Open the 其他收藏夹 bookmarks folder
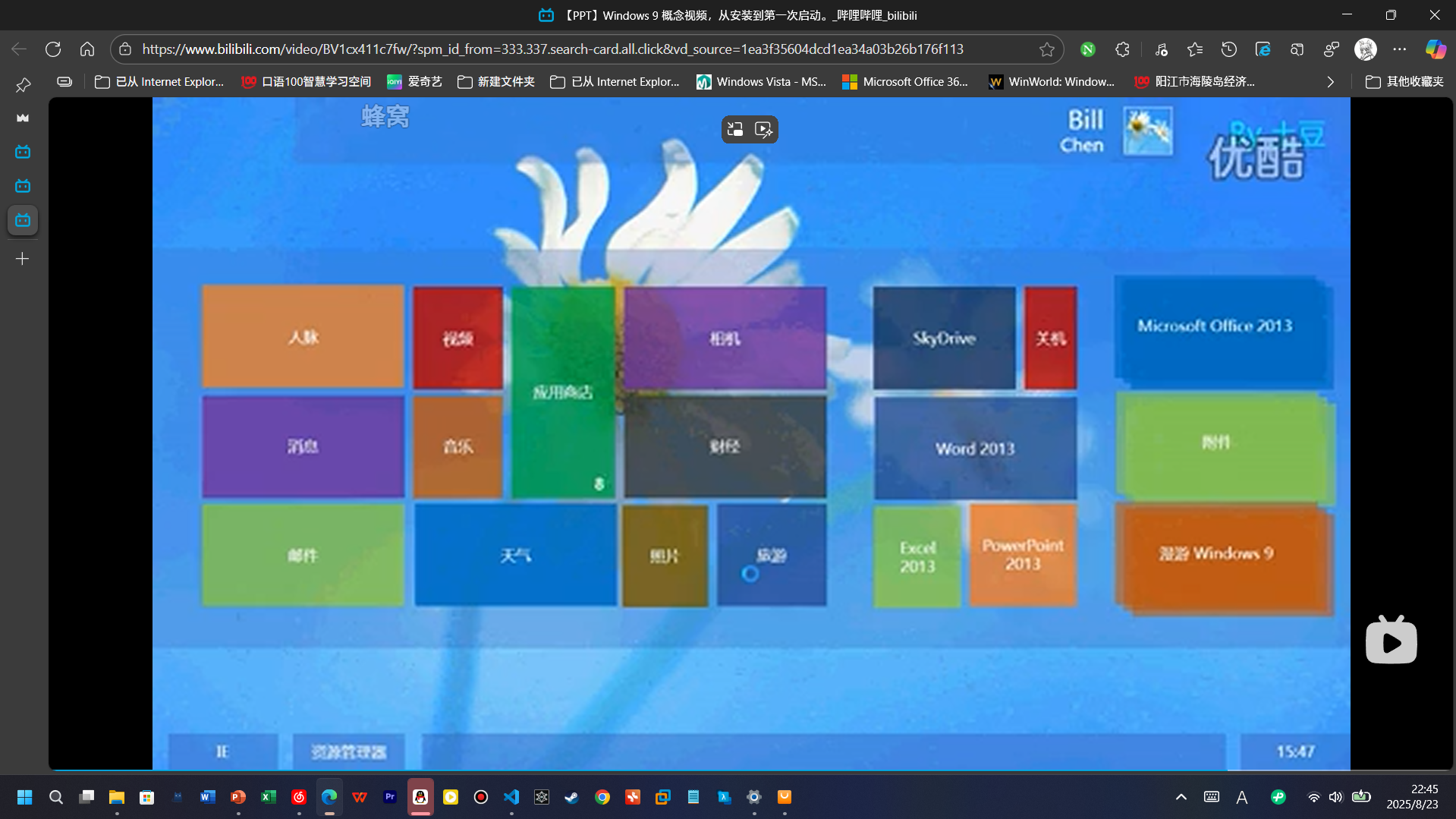1456x819 pixels. click(x=1404, y=82)
